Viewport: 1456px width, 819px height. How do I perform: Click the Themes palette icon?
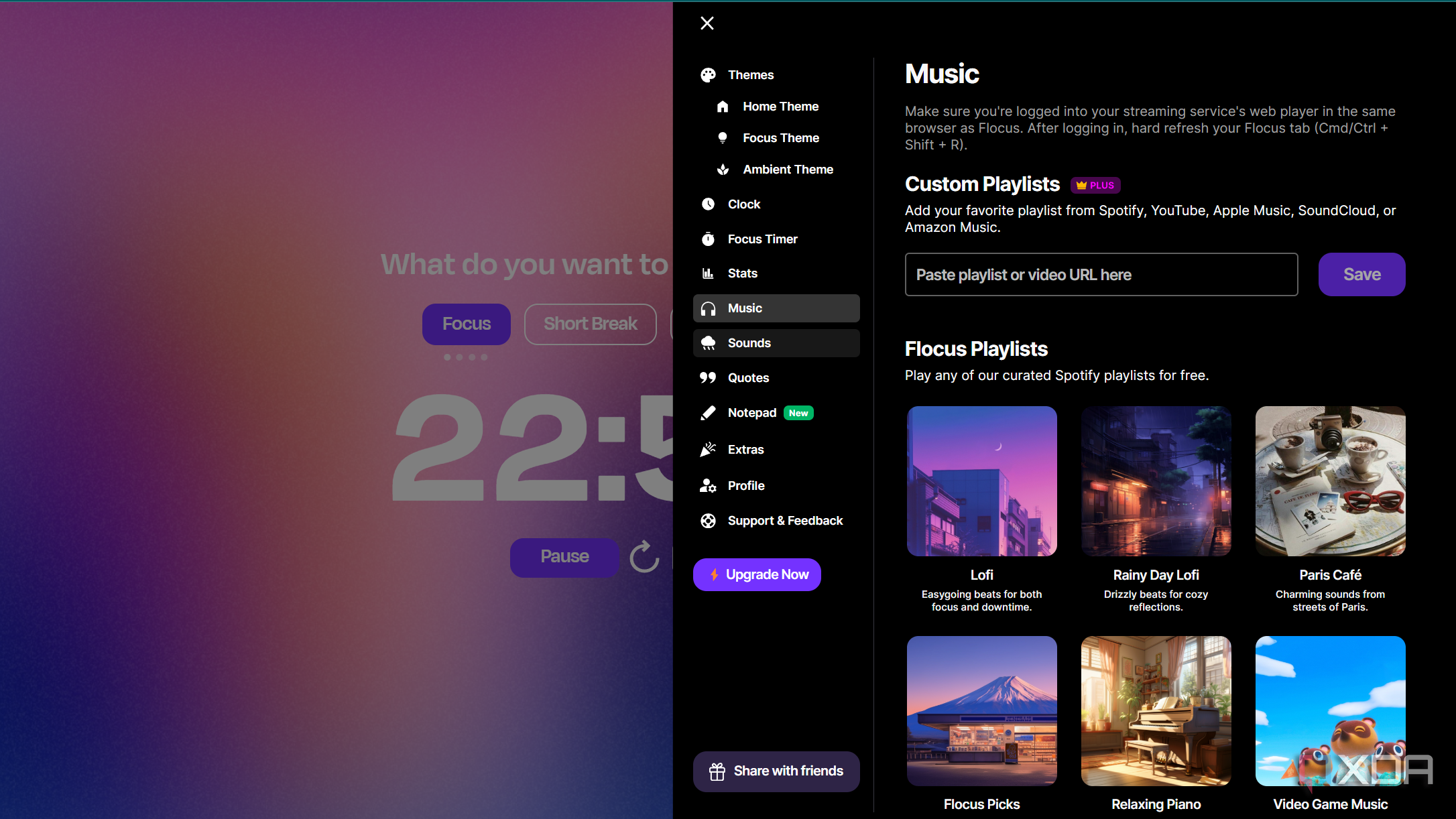pos(708,75)
